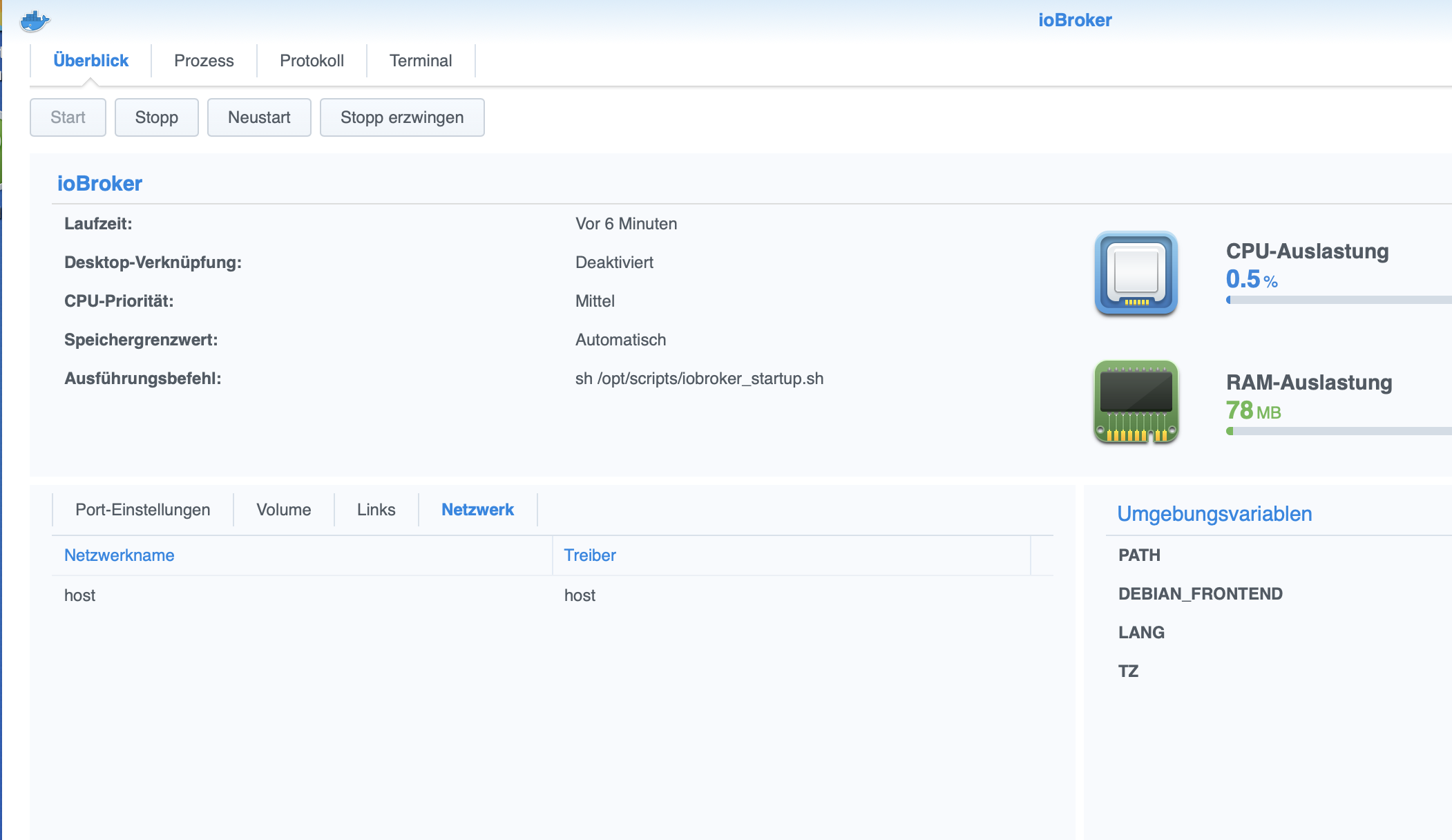1452x840 pixels.
Task: Select the Netzwerk tab
Action: point(477,510)
